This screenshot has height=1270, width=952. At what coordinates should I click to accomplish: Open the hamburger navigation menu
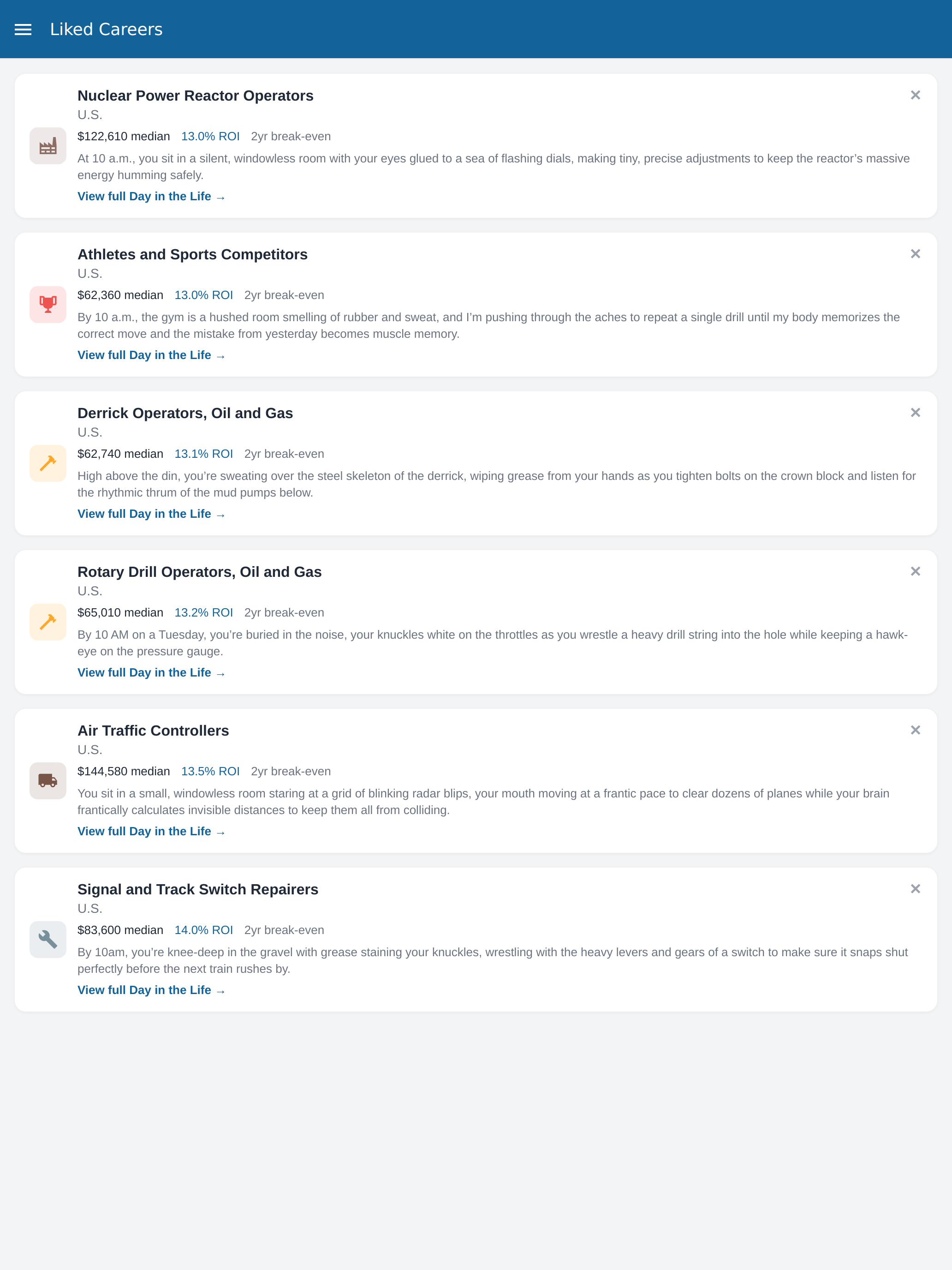[x=23, y=29]
